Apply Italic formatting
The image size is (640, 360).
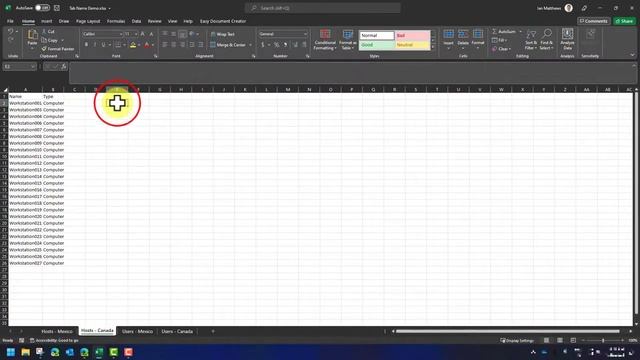[95, 45]
